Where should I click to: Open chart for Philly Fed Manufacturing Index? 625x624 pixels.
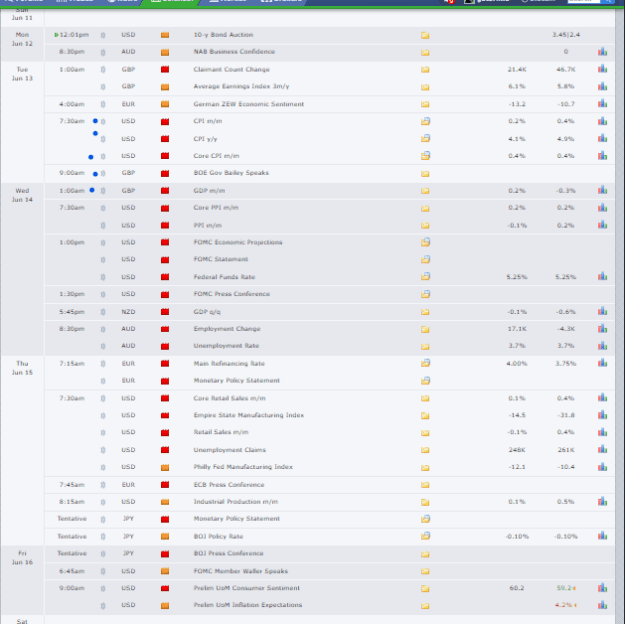pyautogui.click(x=602, y=467)
